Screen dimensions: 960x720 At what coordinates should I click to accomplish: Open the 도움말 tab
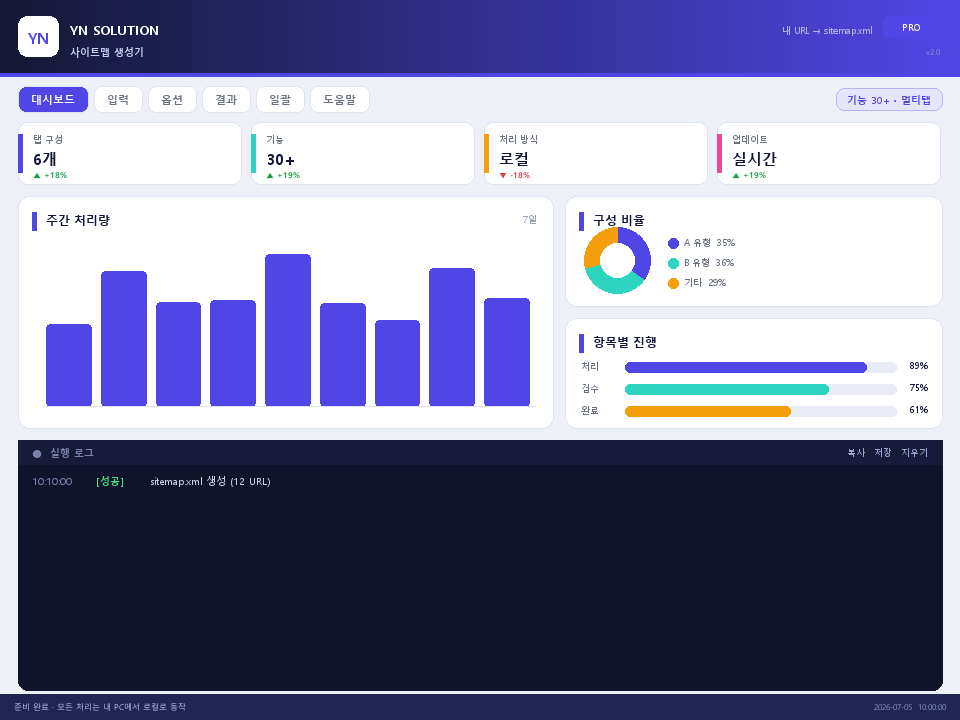(340, 100)
